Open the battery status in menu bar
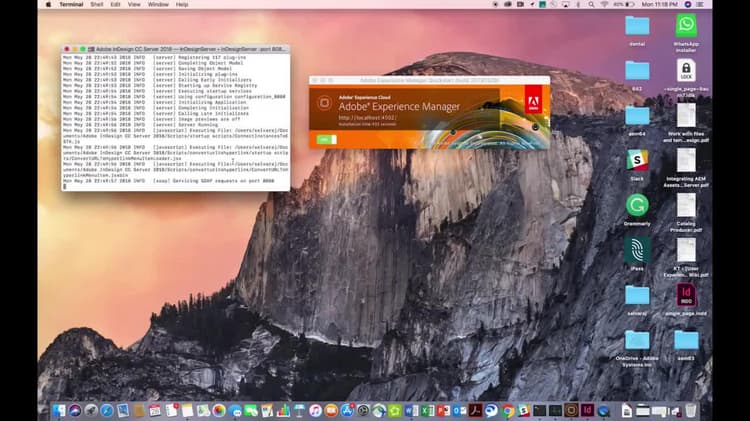The height and width of the screenshot is (421, 750). tap(624, 4)
